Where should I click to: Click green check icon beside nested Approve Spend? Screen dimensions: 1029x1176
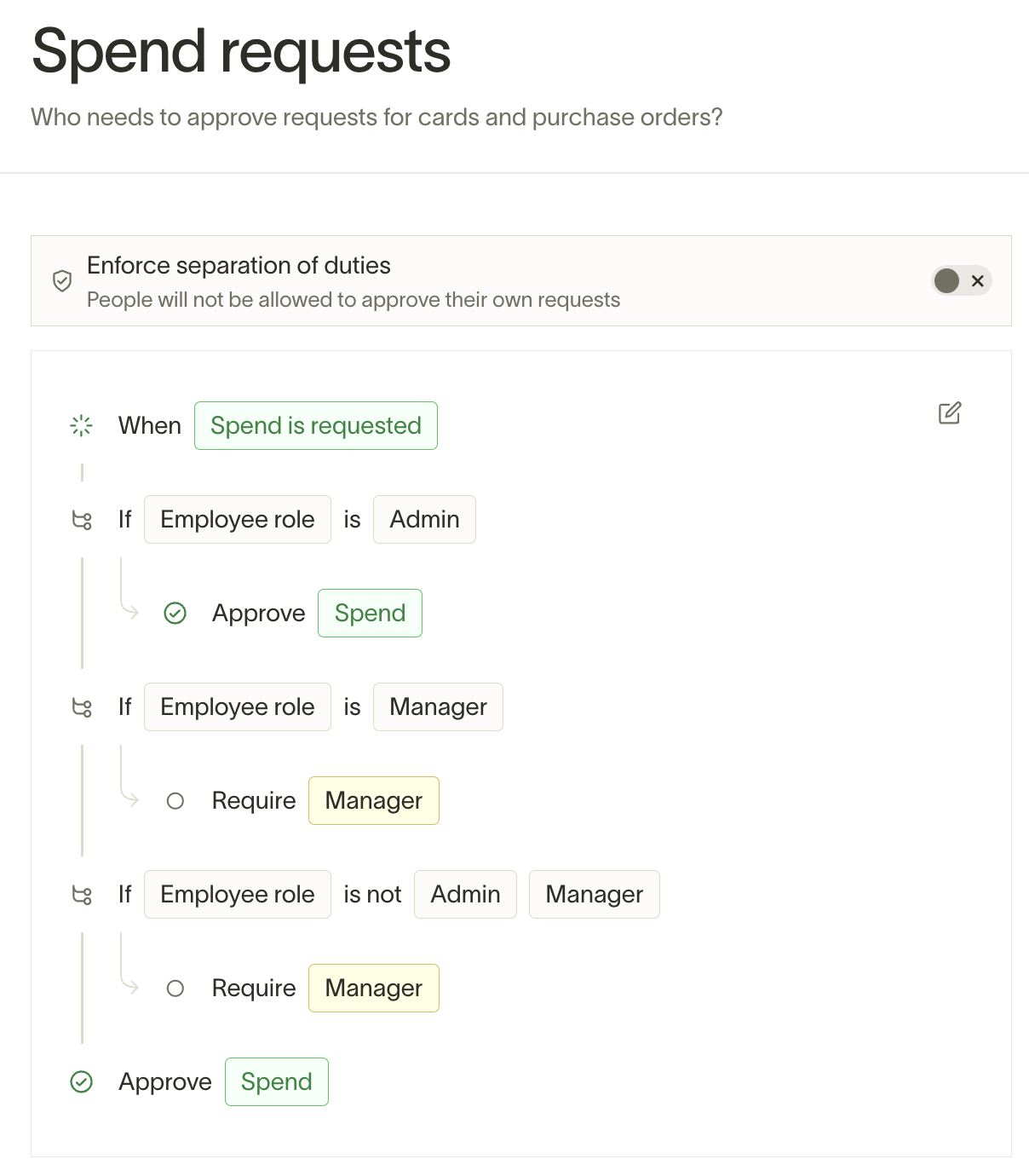click(x=175, y=614)
